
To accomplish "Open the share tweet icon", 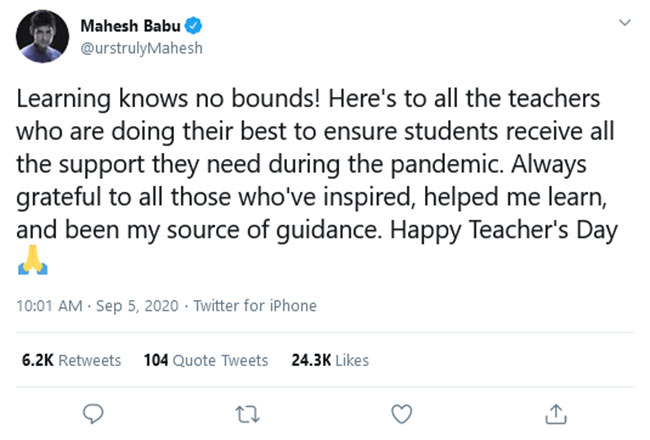I will pos(556,413).
